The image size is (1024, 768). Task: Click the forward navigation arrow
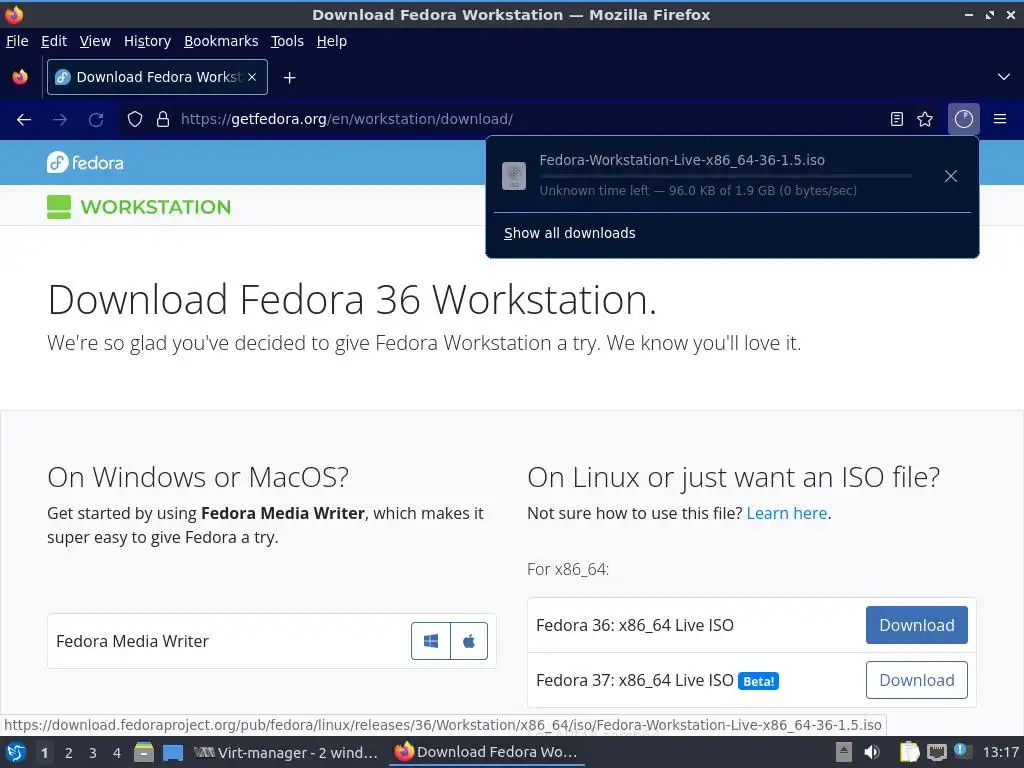pyautogui.click(x=60, y=120)
